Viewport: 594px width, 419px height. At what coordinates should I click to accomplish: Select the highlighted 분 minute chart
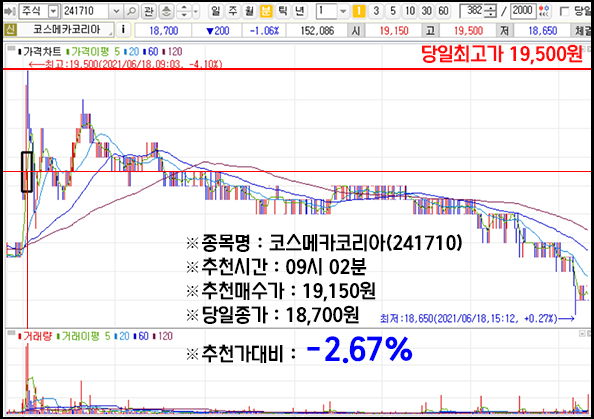(x=266, y=11)
